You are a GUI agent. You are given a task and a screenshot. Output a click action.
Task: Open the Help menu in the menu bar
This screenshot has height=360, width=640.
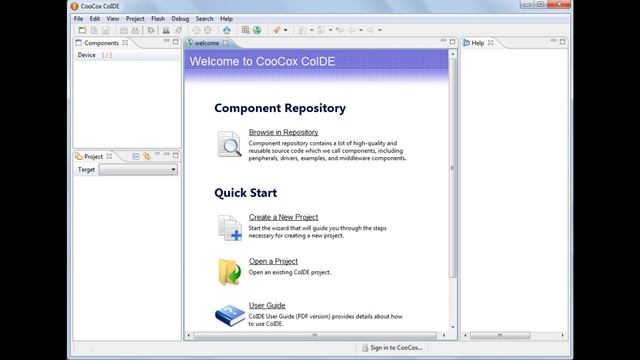(x=226, y=19)
